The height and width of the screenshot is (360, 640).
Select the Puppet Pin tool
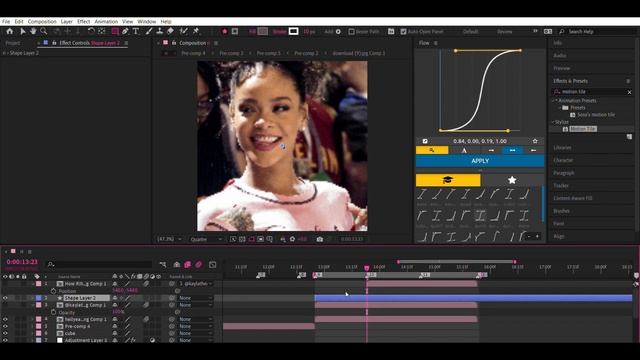point(196,31)
